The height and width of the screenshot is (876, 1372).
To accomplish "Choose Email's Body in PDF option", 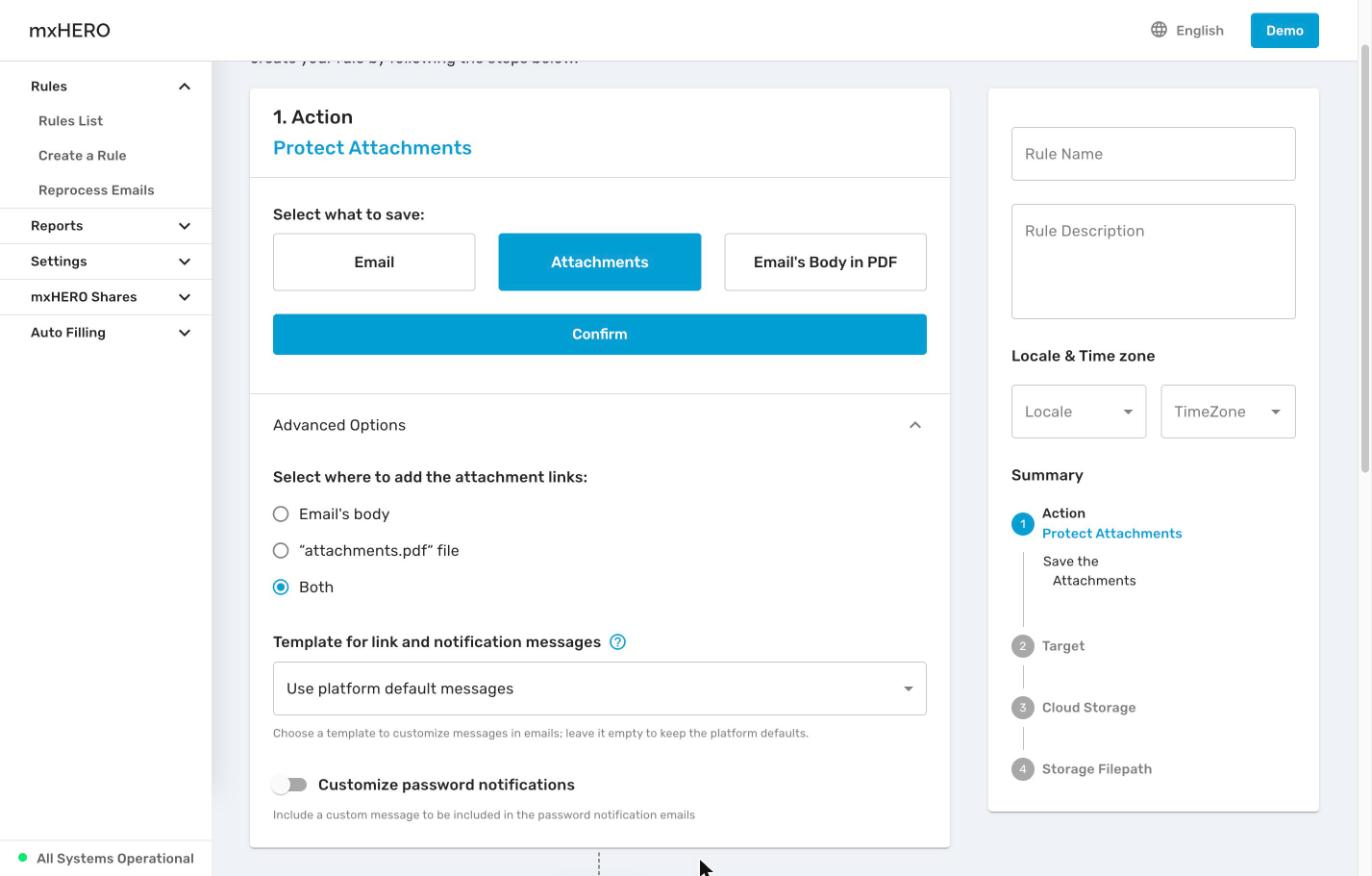I will coord(825,262).
